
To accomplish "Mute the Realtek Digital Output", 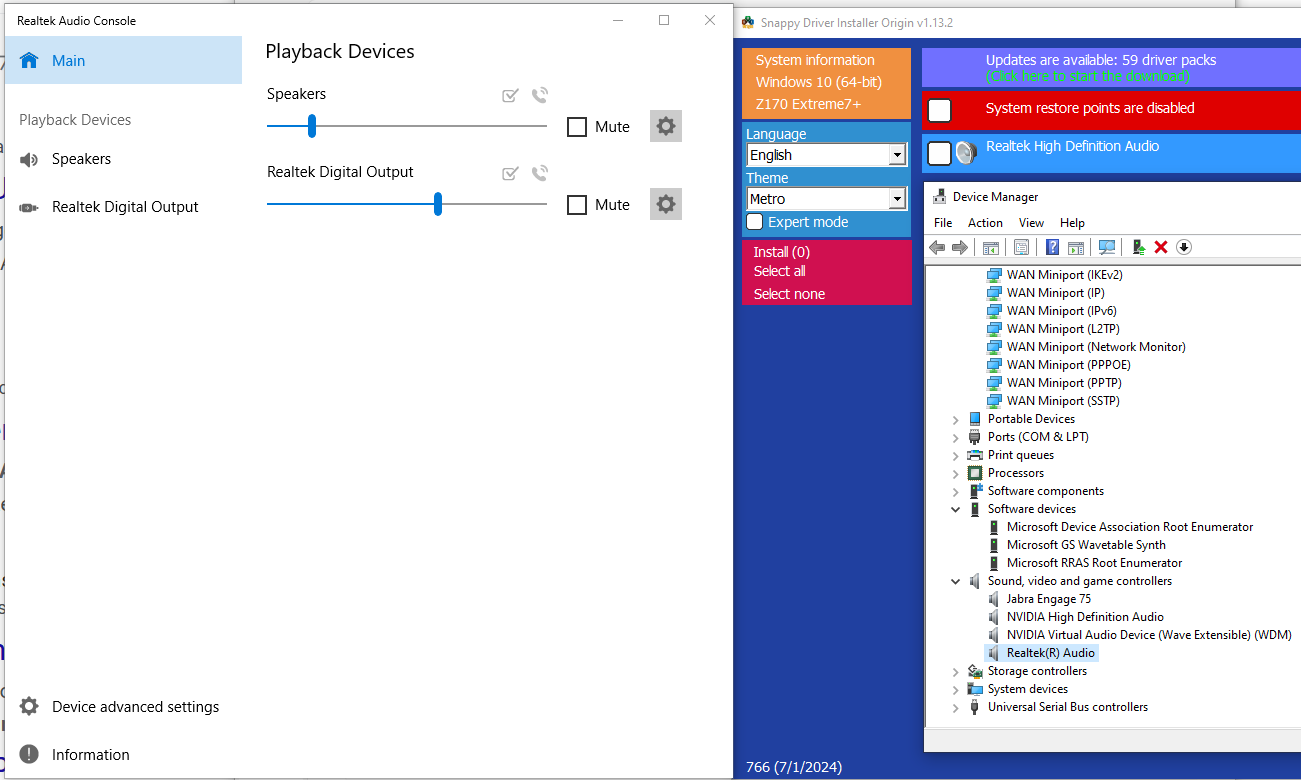I will coord(577,205).
